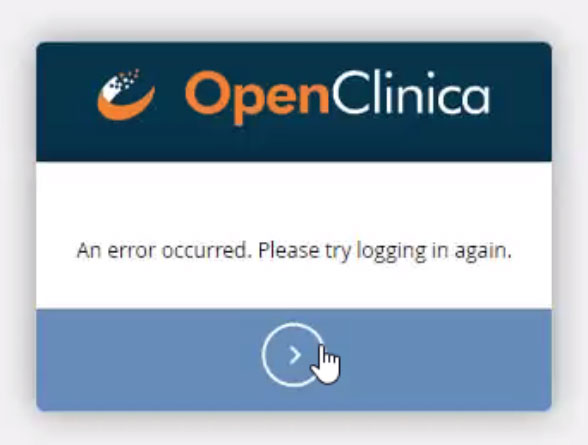Click gray backdrop above the dialog card
This screenshot has height=445, width=588.
[294, 19]
